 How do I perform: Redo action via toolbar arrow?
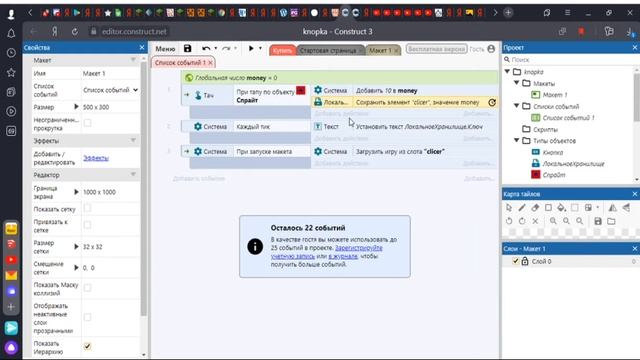(x=226, y=49)
